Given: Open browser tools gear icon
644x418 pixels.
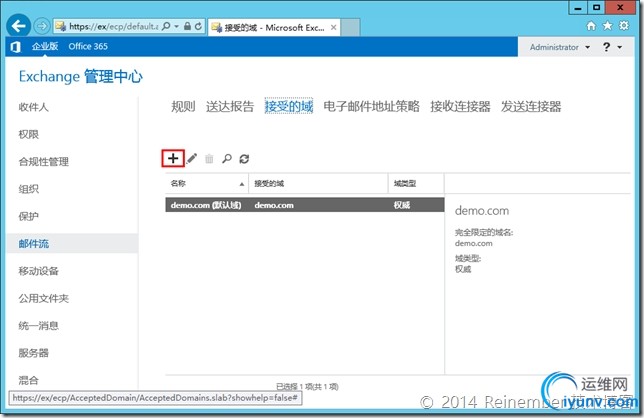Looking at the screenshot, I should coord(624,26).
